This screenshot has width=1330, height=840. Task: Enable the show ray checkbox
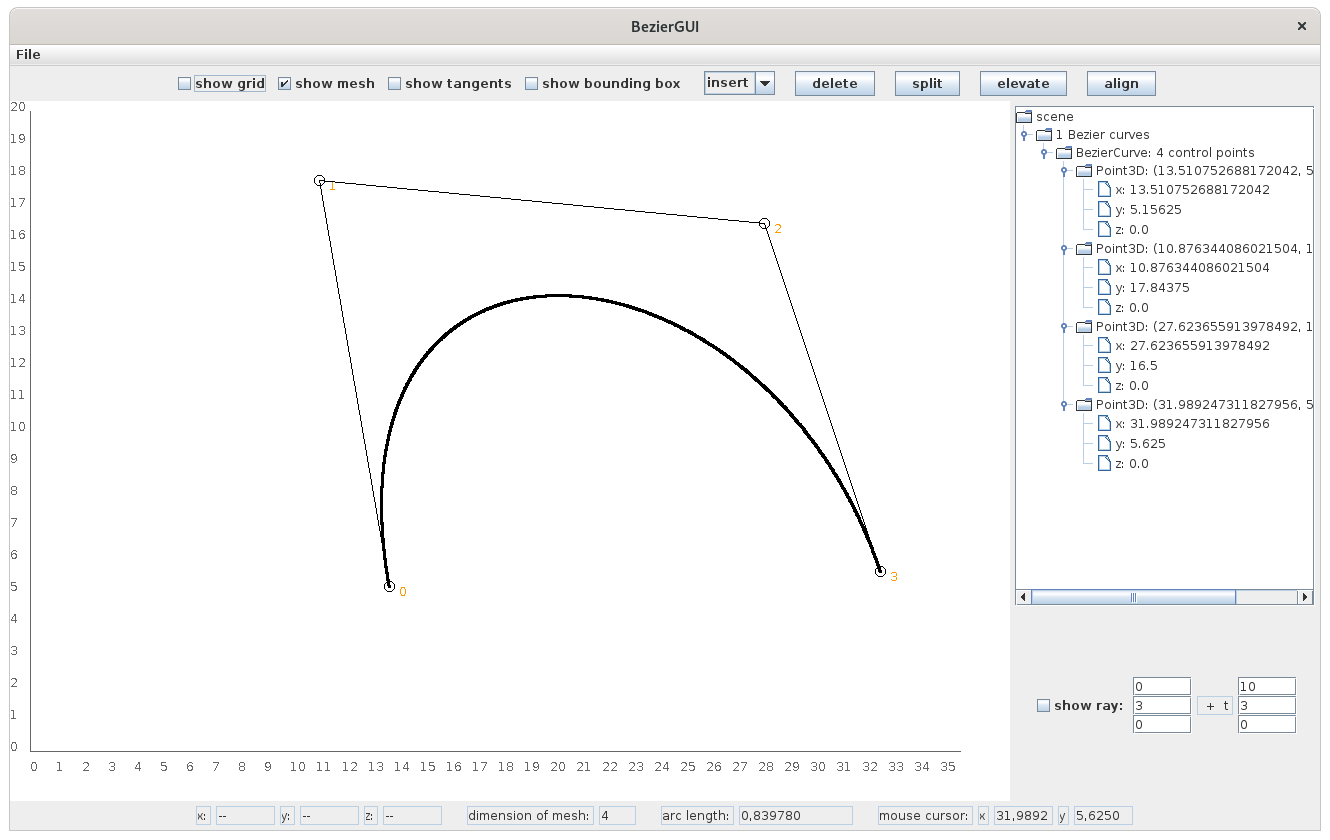(x=1043, y=705)
